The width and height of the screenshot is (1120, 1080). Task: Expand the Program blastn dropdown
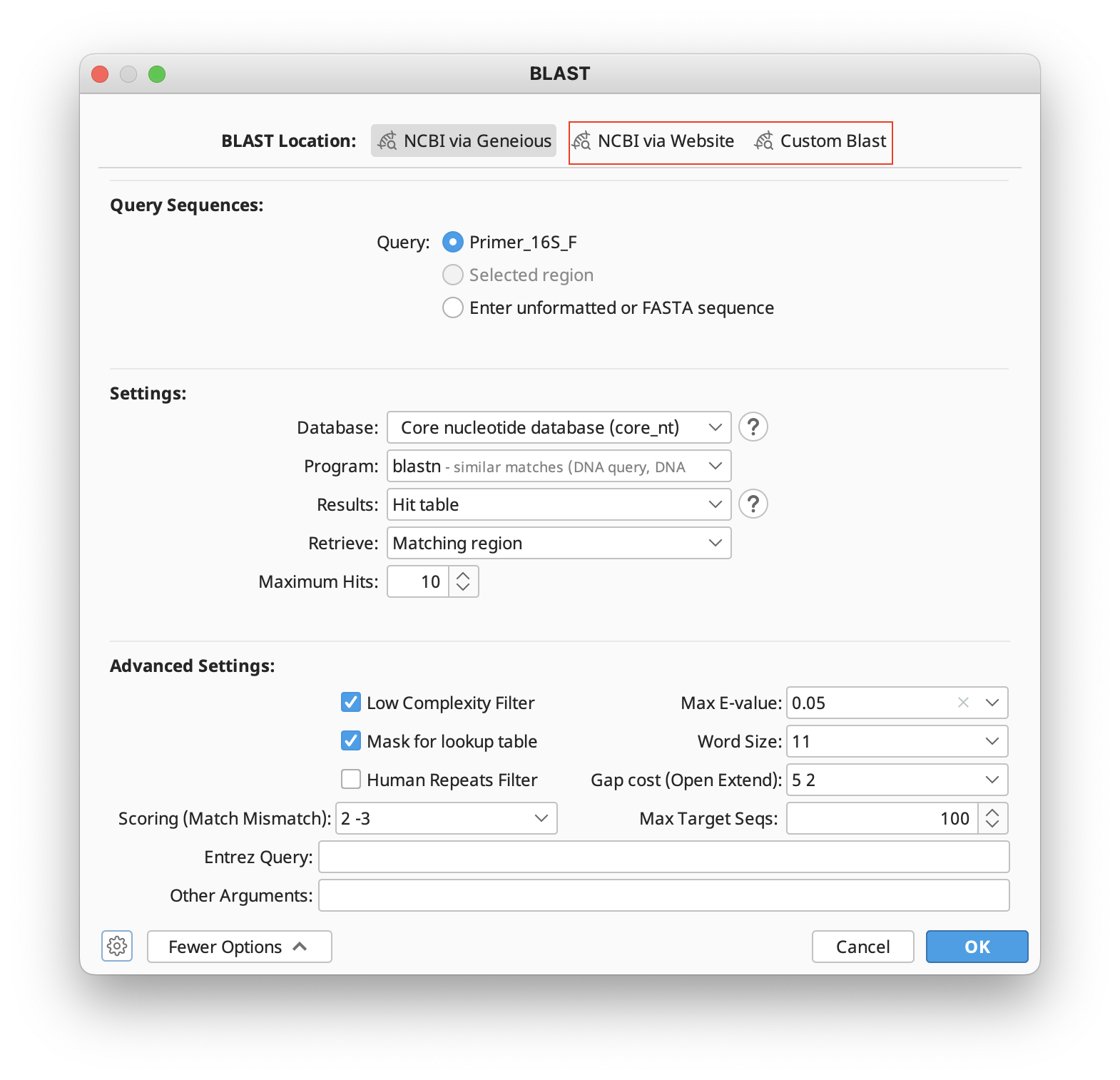(559, 466)
